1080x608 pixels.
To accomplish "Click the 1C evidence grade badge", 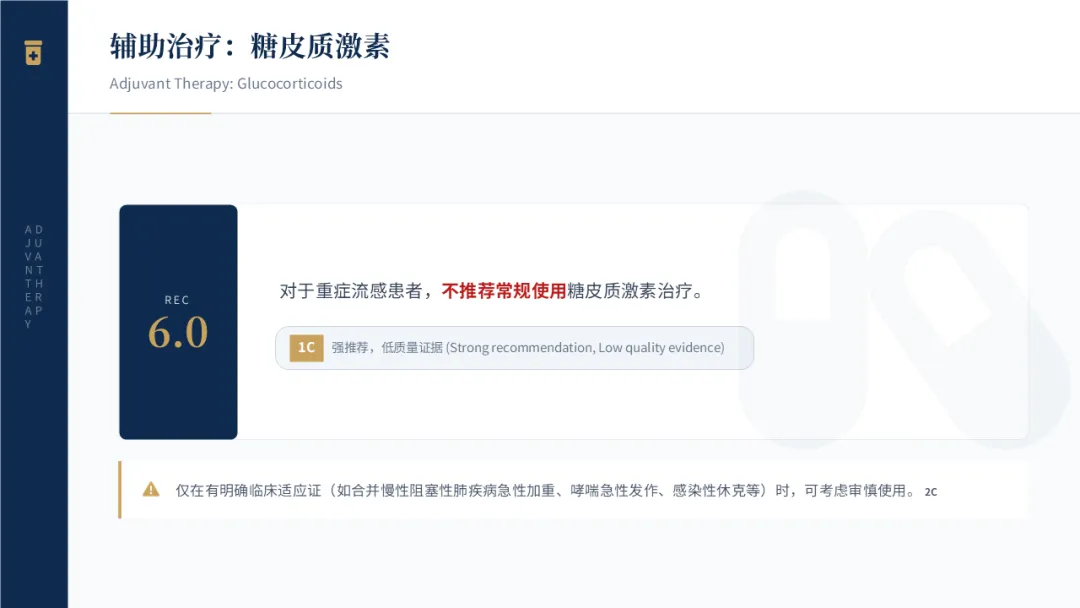I will coord(307,348).
